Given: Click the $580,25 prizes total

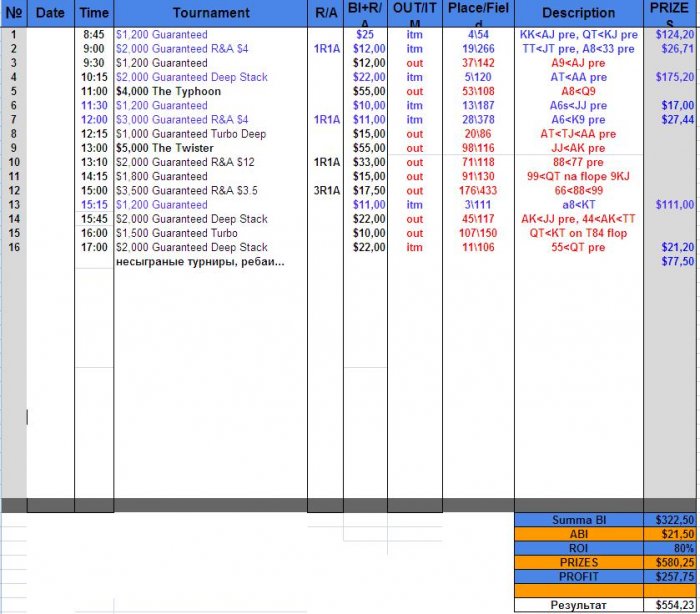Looking at the screenshot, I should point(671,562).
